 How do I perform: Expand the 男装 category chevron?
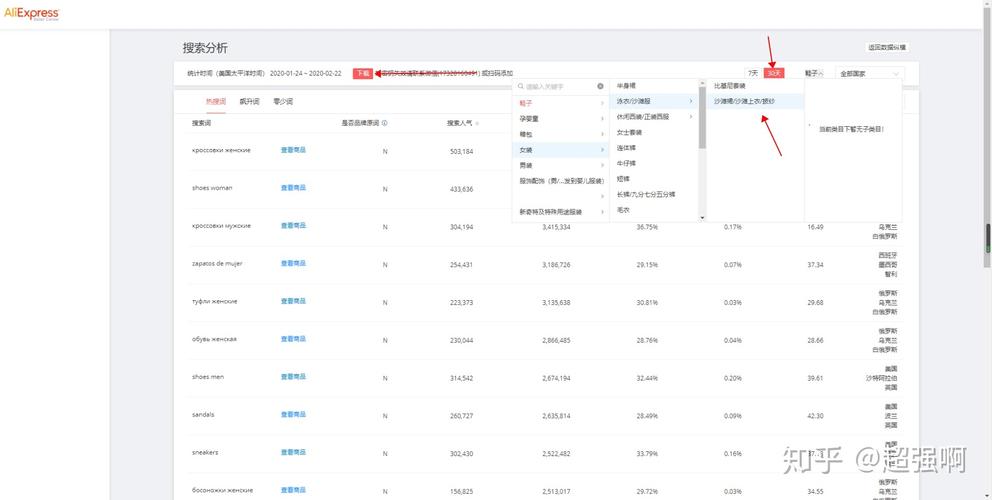click(x=602, y=165)
